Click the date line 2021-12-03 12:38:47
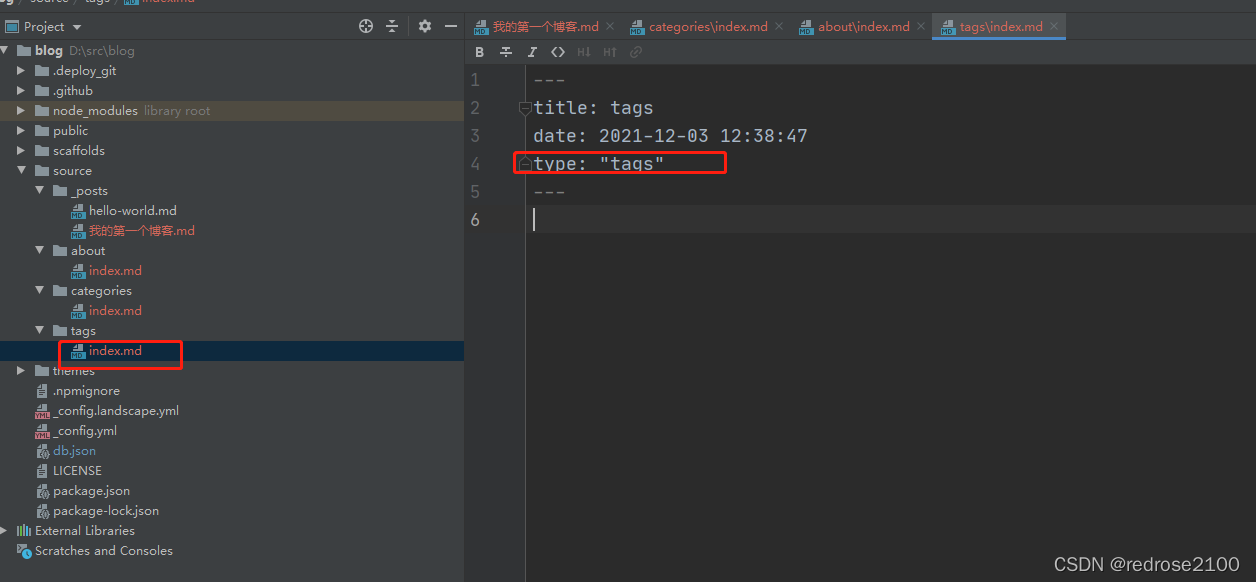Image resolution: width=1256 pixels, height=582 pixels. 670,136
